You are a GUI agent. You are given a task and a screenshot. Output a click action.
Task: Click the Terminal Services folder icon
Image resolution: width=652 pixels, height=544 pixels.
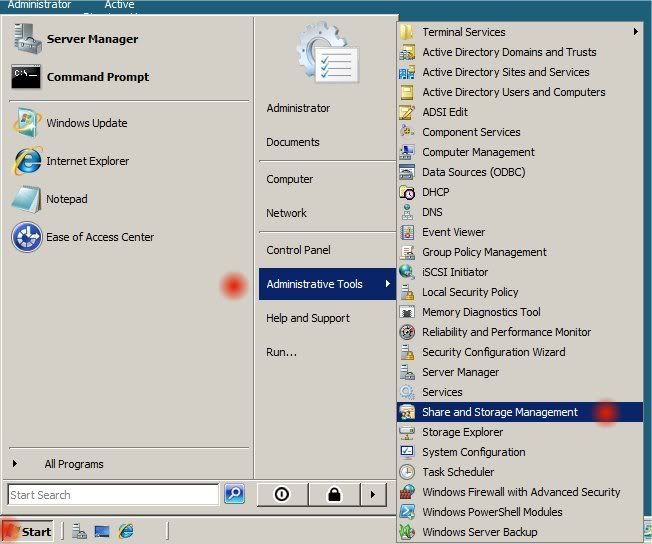coord(407,32)
